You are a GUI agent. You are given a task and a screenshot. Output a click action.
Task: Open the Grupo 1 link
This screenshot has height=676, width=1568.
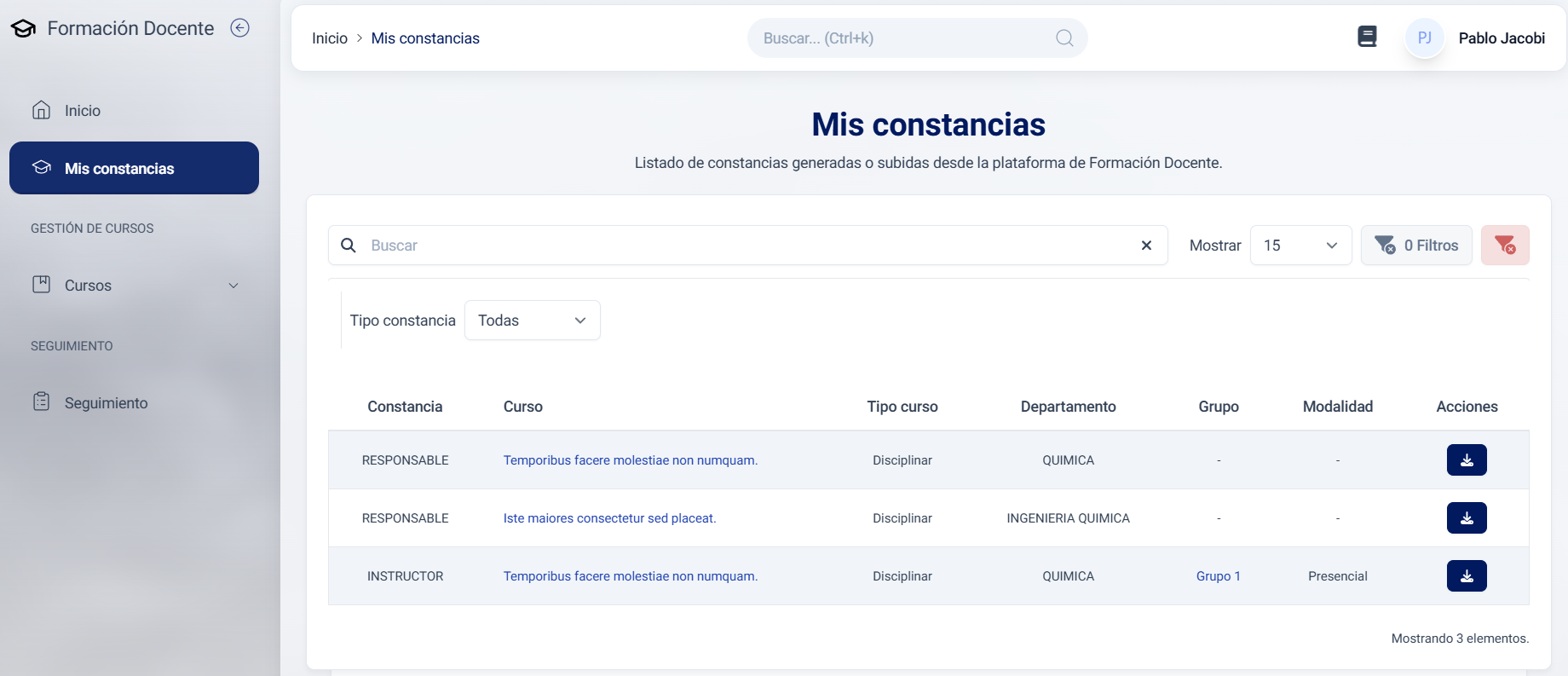tap(1218, 576)
